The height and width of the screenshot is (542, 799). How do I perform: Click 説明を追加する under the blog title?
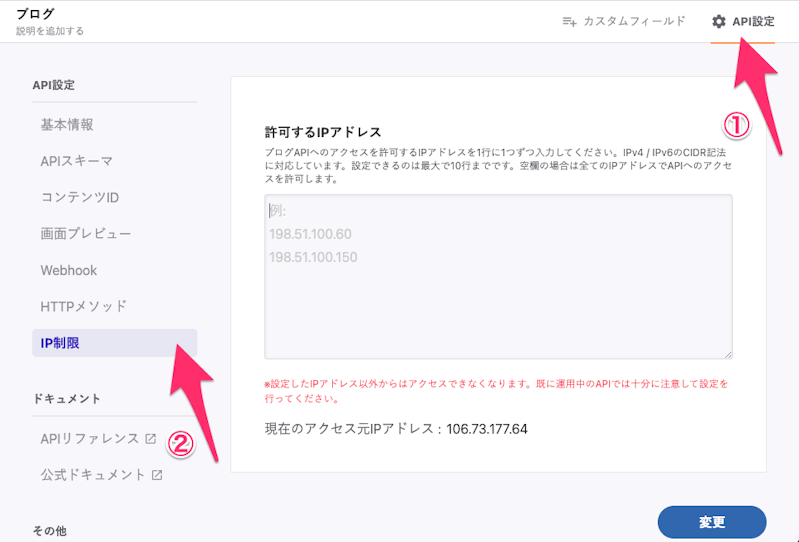[x=50, y=31]
